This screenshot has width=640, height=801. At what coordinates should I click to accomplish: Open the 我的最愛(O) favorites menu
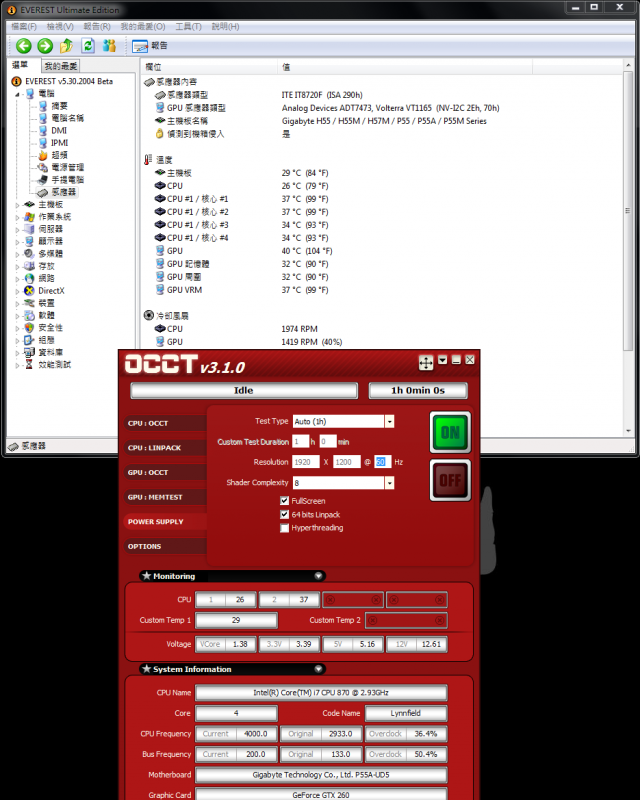coord(143,27)
